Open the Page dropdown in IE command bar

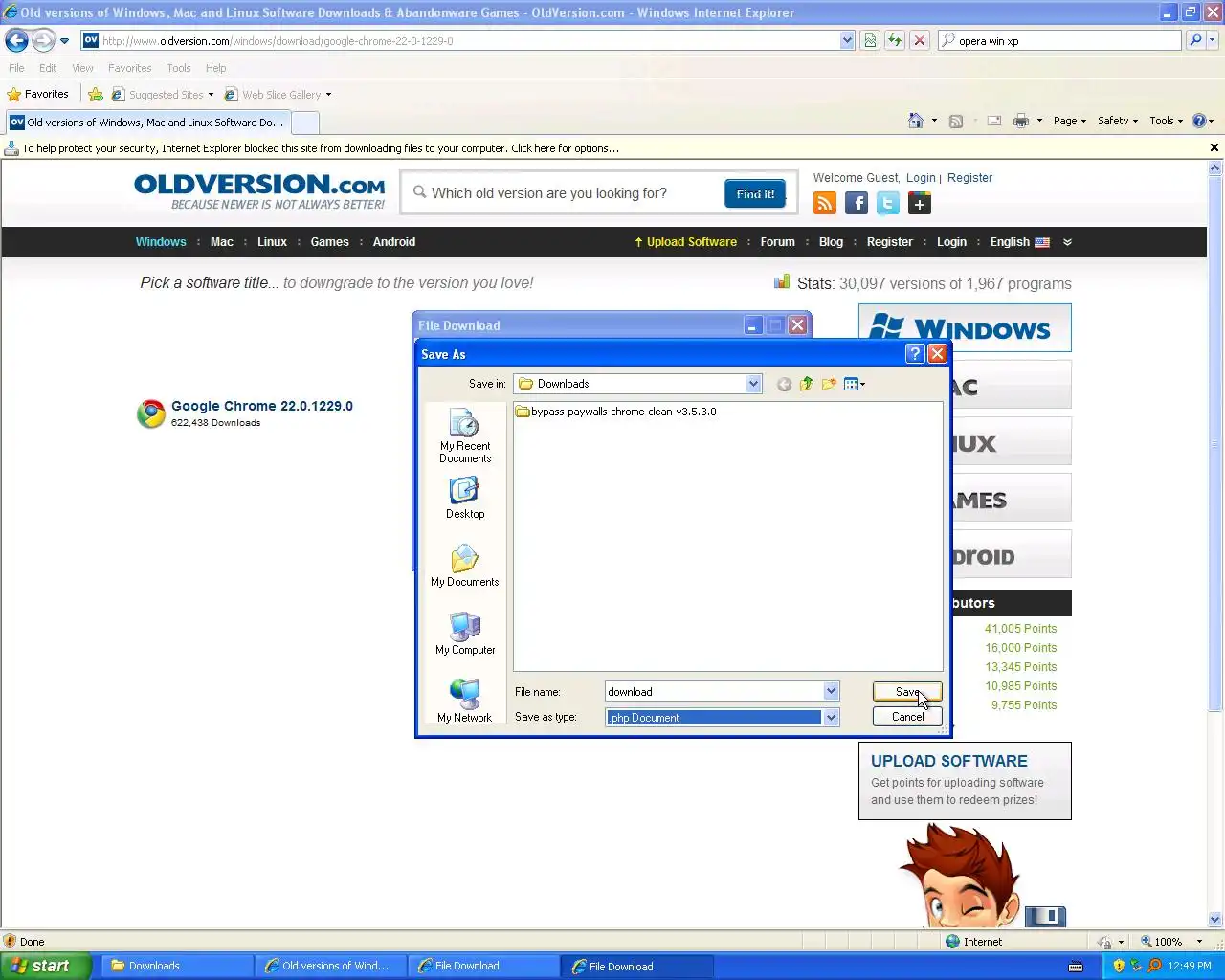pyautogui.click(x=1070, y=121)
